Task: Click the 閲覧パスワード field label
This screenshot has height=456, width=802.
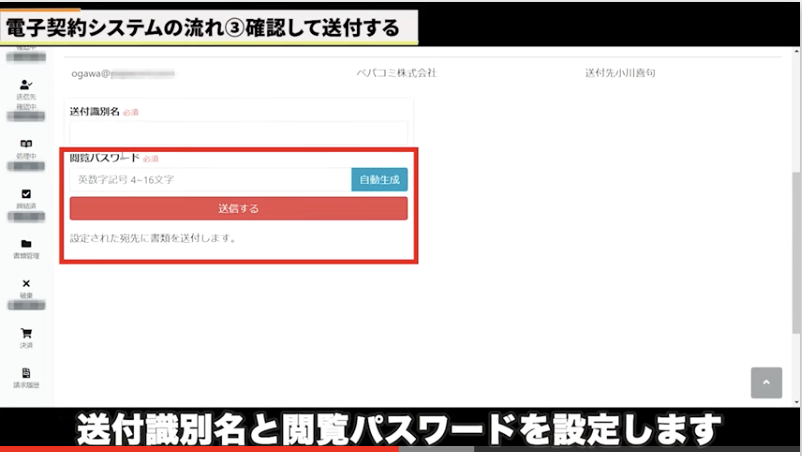Action: [x=104, y=158]
